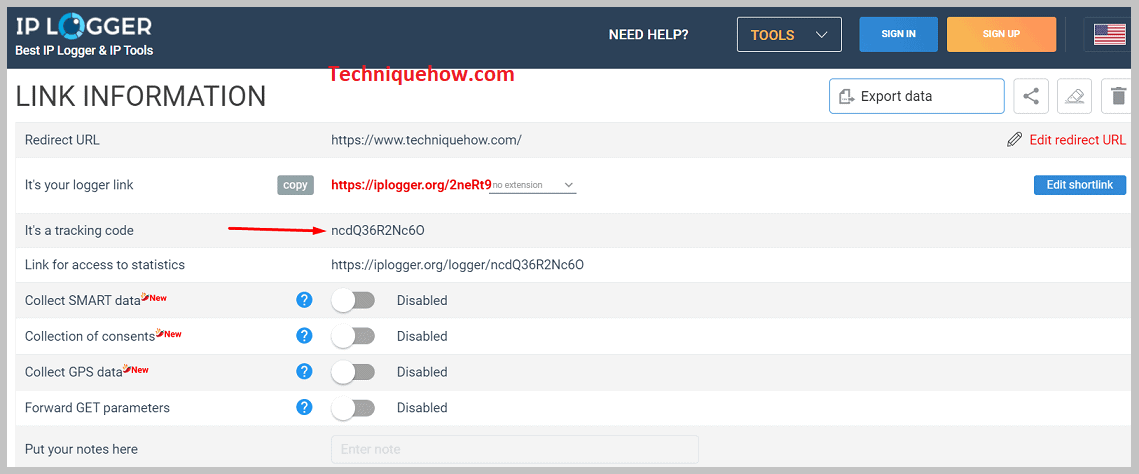Click the Disabled status beside Forward GET parameters
1139x474 pixels.
click(422, 408)
